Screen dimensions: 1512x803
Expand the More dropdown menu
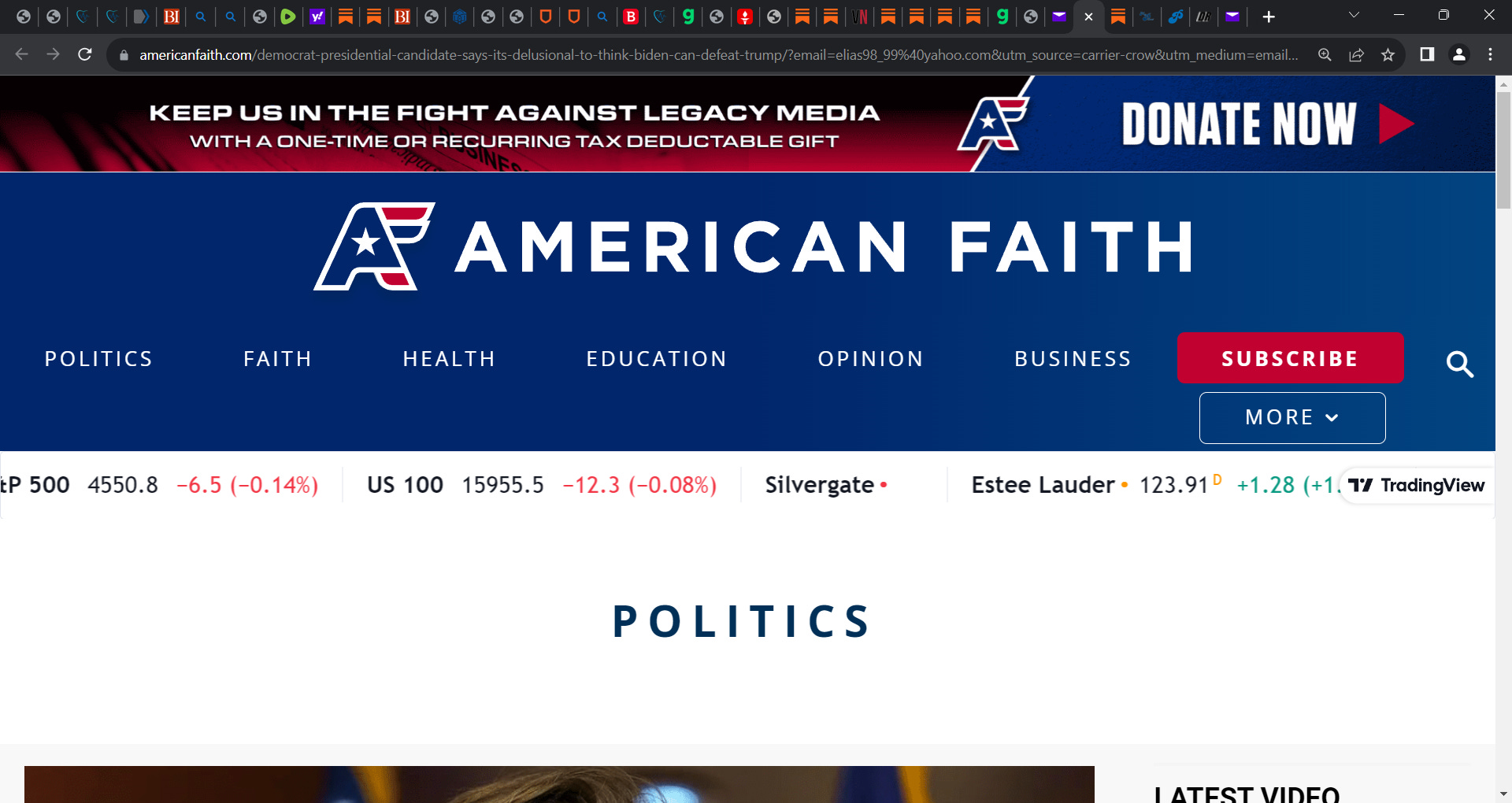pyautogui.click(x=1291, y=417)
